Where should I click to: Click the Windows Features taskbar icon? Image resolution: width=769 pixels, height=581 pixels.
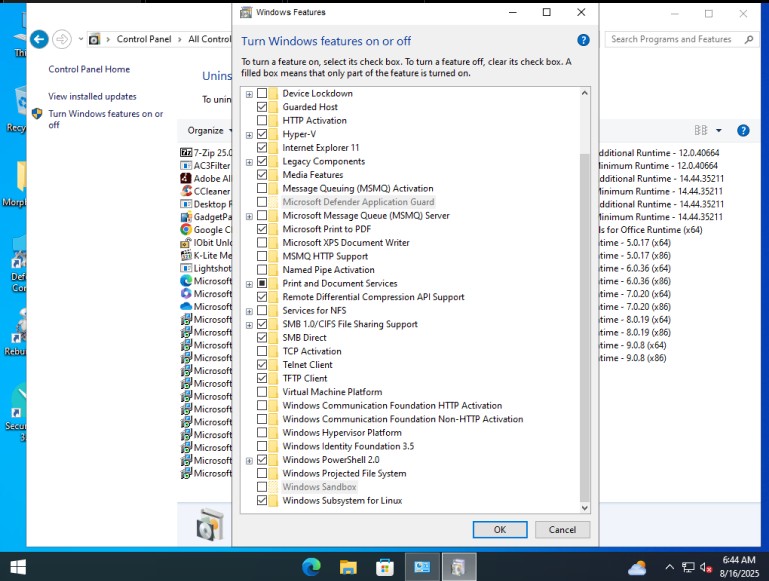click(x=459, y=567)
